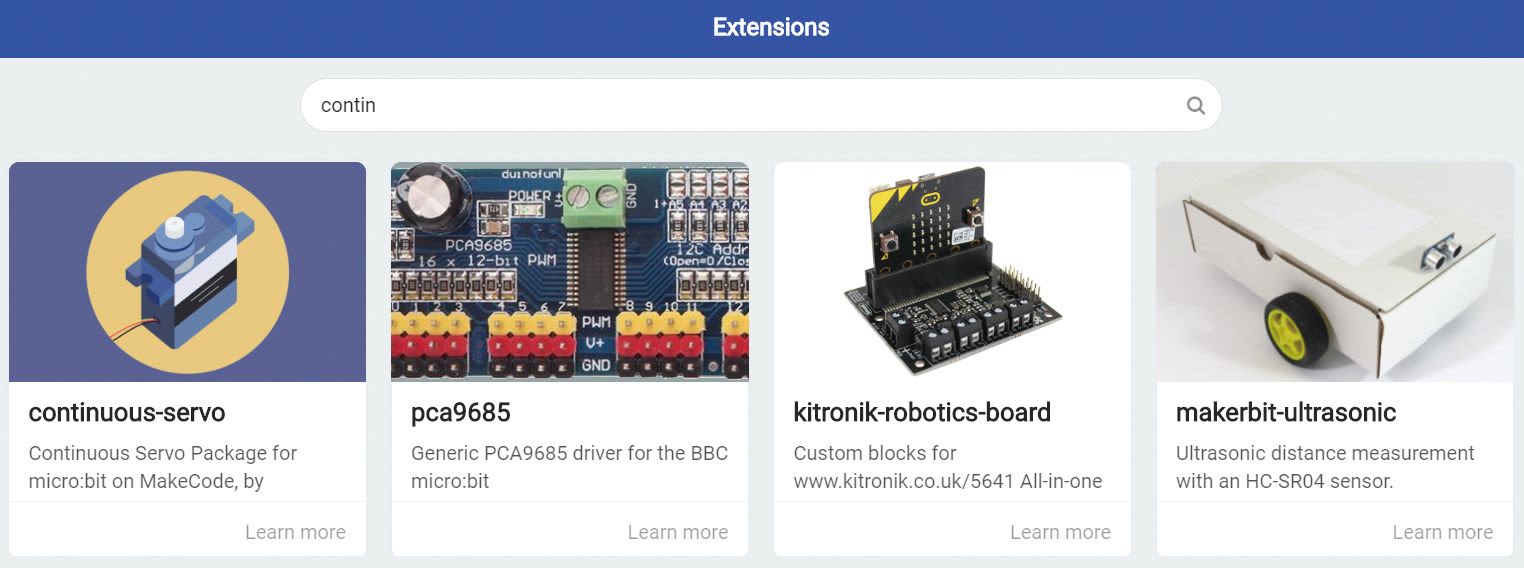Viewport: 1524px width, 568px height.
Task: Select the makerbit-ultrasonic extension title
Action: click(x=1286, y=412)
